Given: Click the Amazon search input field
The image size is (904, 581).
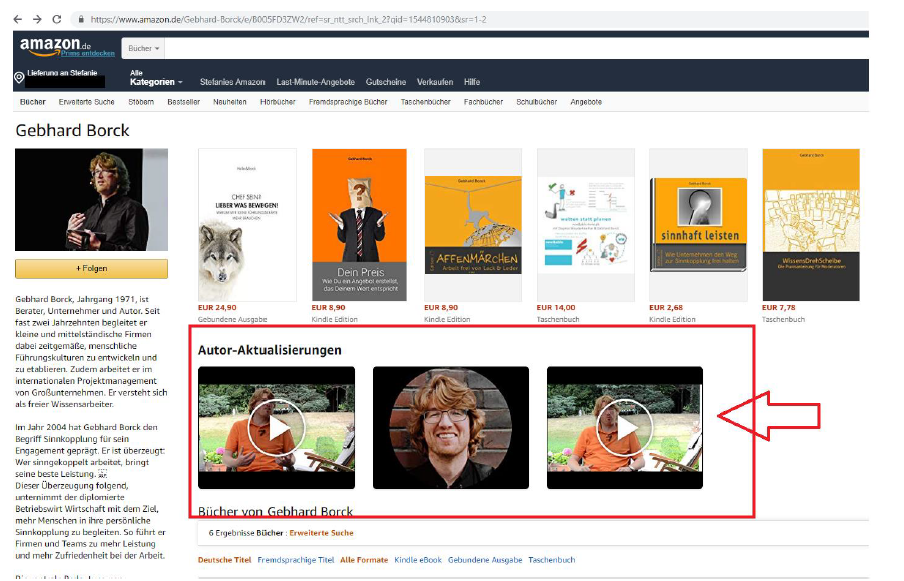Looking at the screenshot, I should coord(516,48).
